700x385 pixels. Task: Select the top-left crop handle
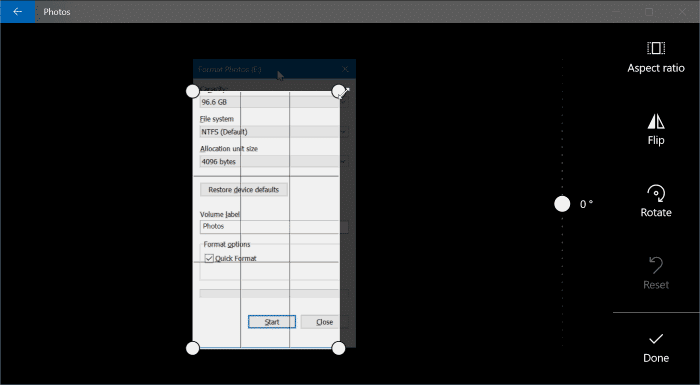click(192, 91)
